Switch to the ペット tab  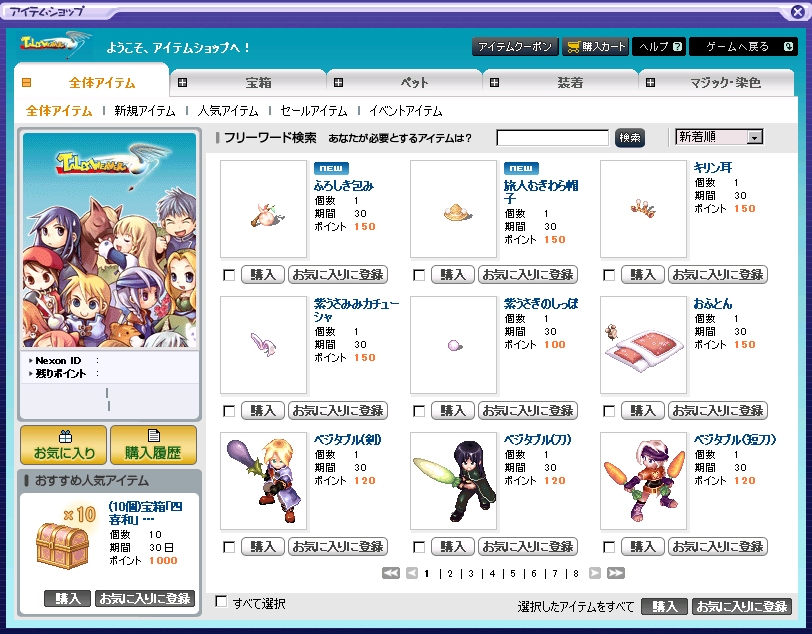(404, 82)
